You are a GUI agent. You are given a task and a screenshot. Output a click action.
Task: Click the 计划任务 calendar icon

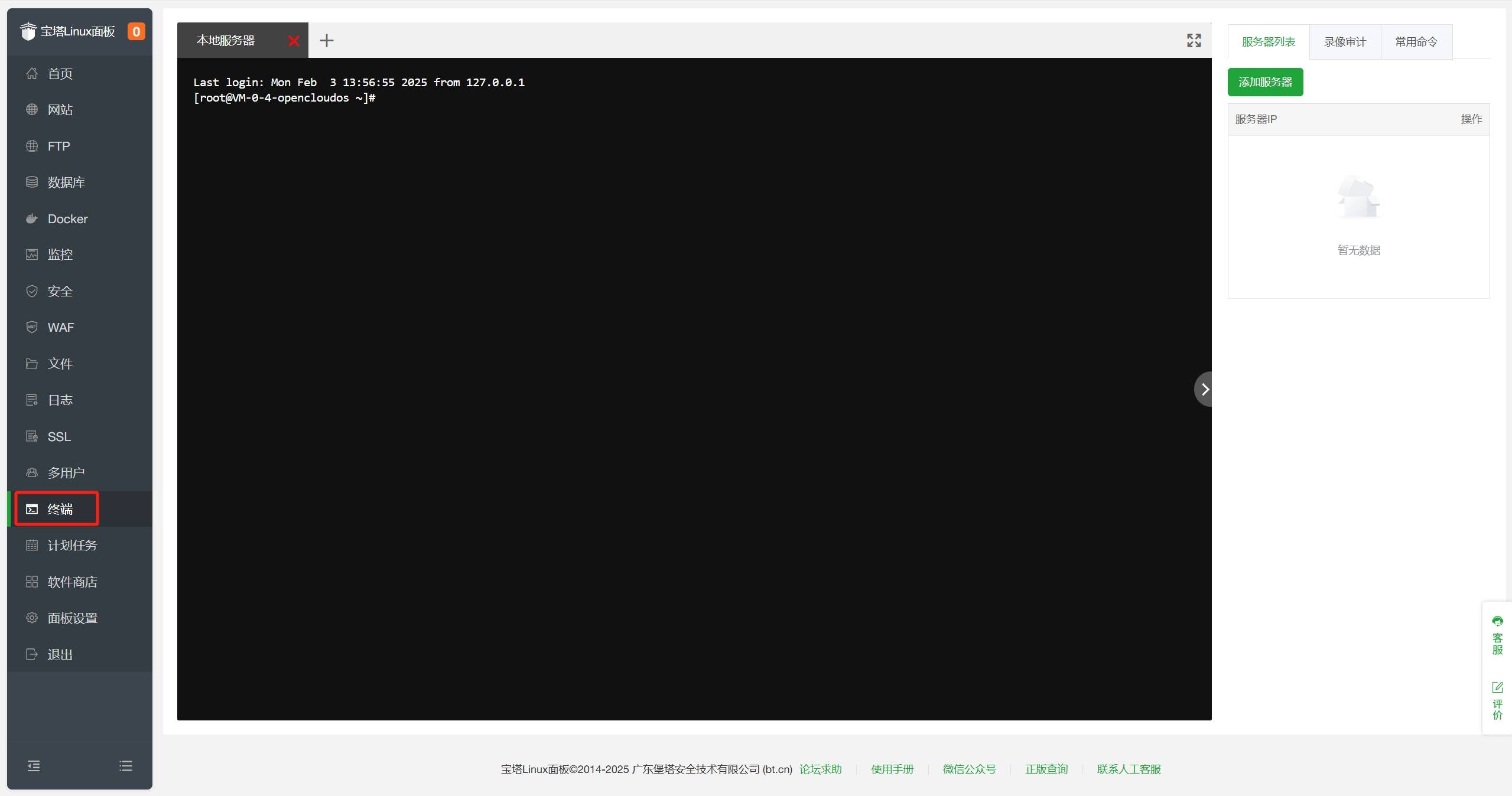click(32, 545)
